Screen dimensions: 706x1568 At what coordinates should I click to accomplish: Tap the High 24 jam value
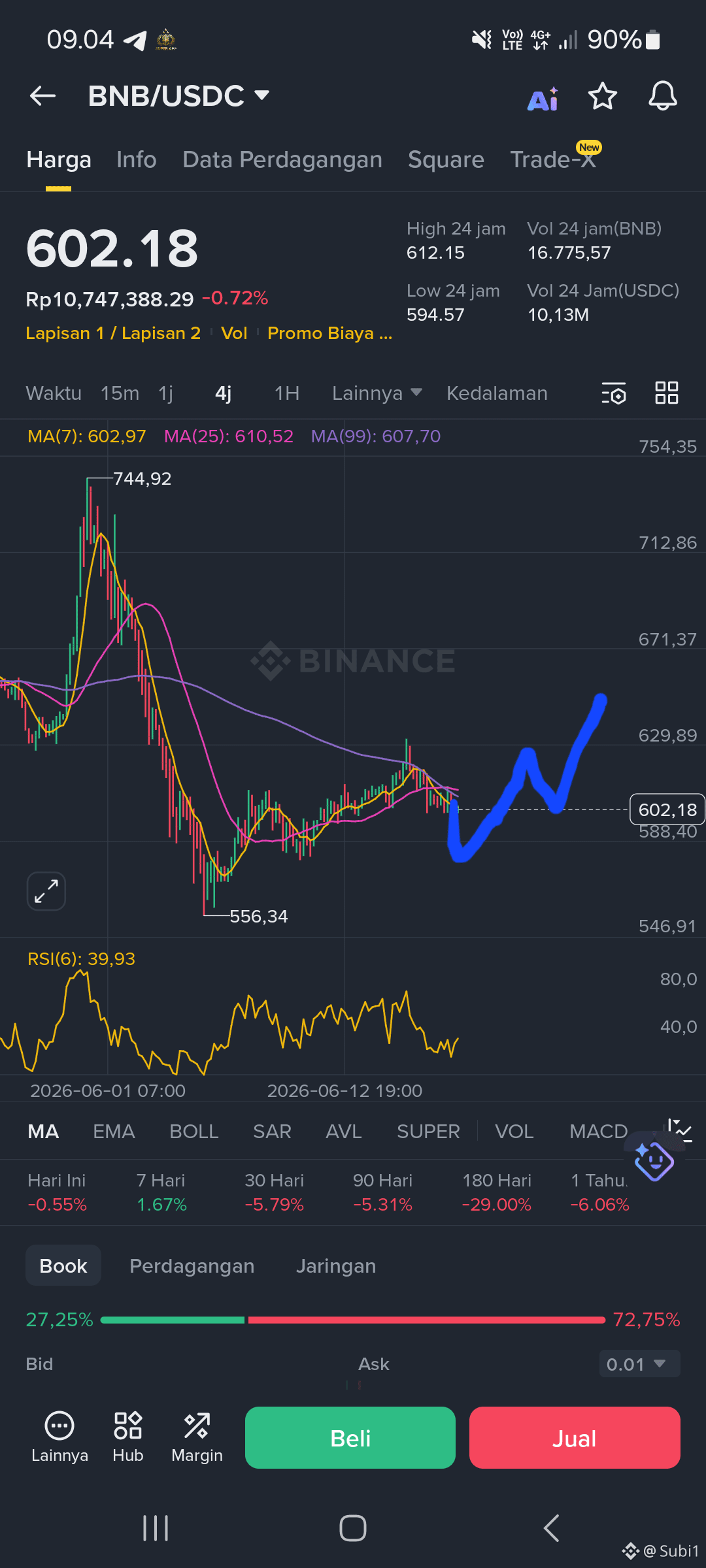click(435, 253)
